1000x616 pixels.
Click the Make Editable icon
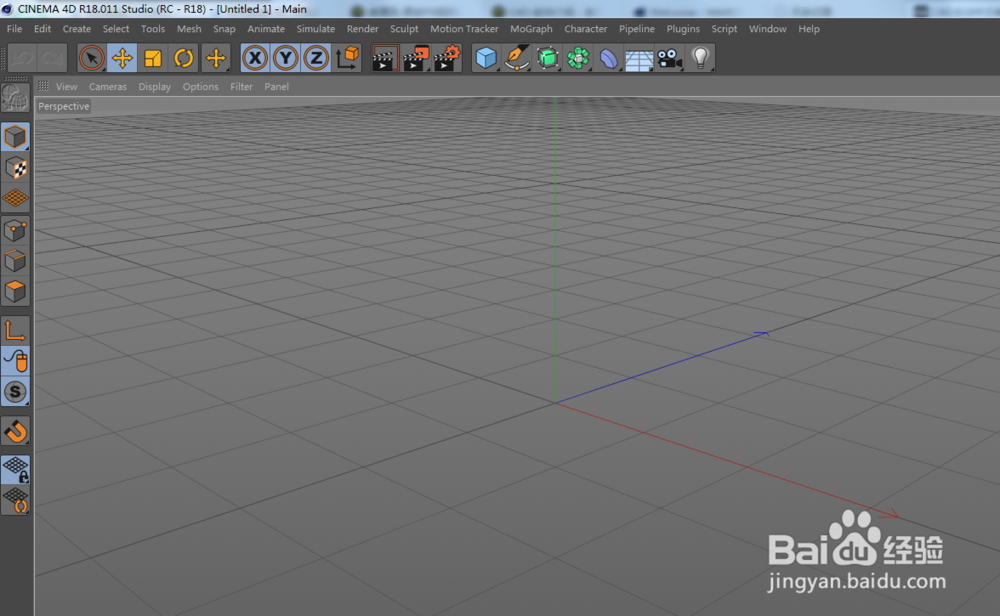[15, 99]
